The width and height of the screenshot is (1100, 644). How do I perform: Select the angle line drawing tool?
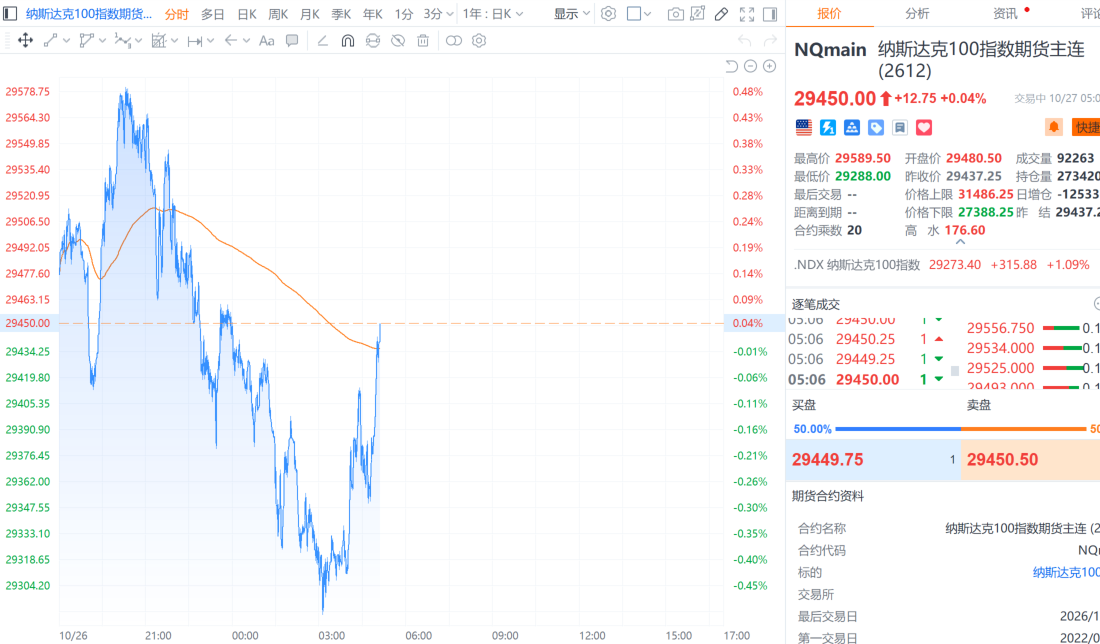[x=323, y=41]
